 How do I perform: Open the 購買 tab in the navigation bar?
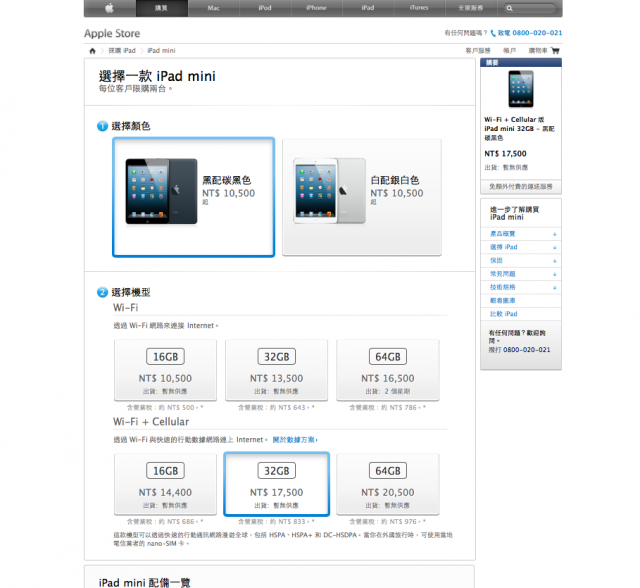click(x=162, y=8)
